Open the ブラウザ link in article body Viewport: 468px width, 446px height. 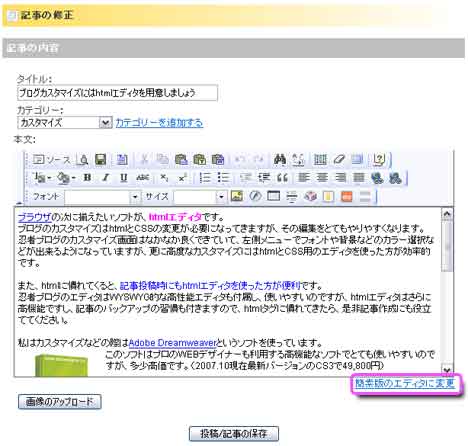click(x=35, y=217)
